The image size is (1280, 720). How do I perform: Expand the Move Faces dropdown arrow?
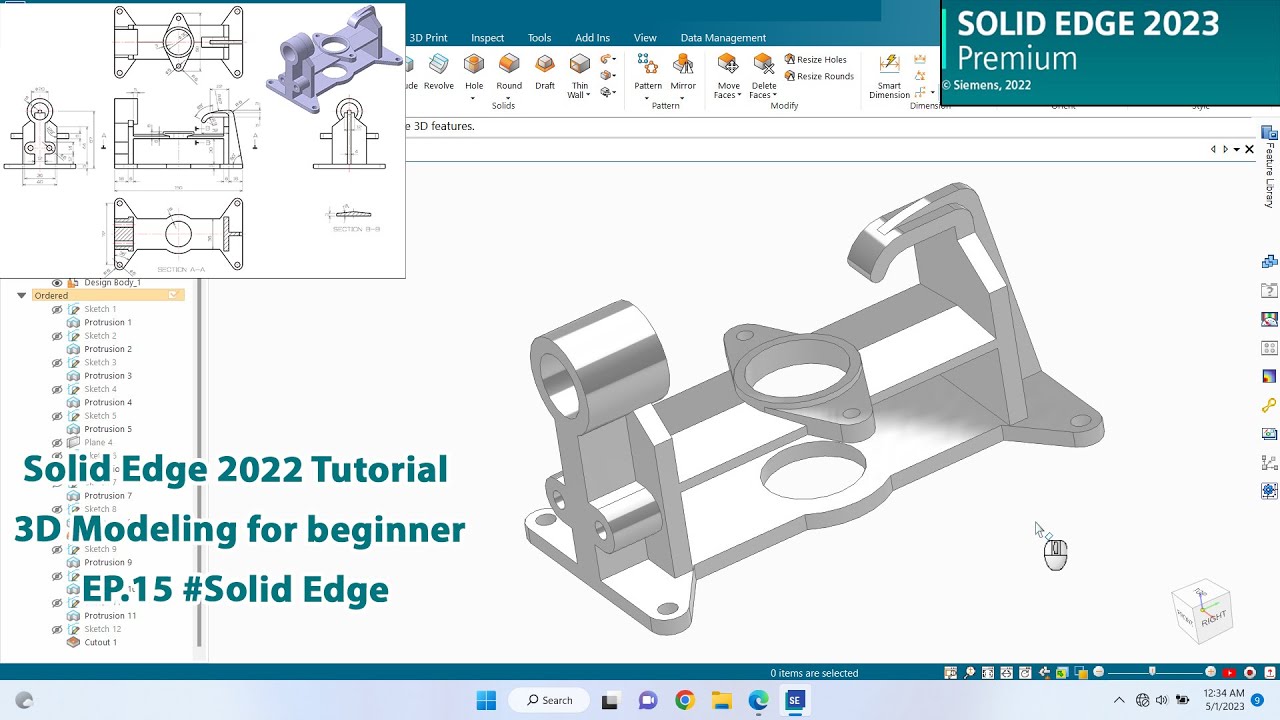point(739,96)
